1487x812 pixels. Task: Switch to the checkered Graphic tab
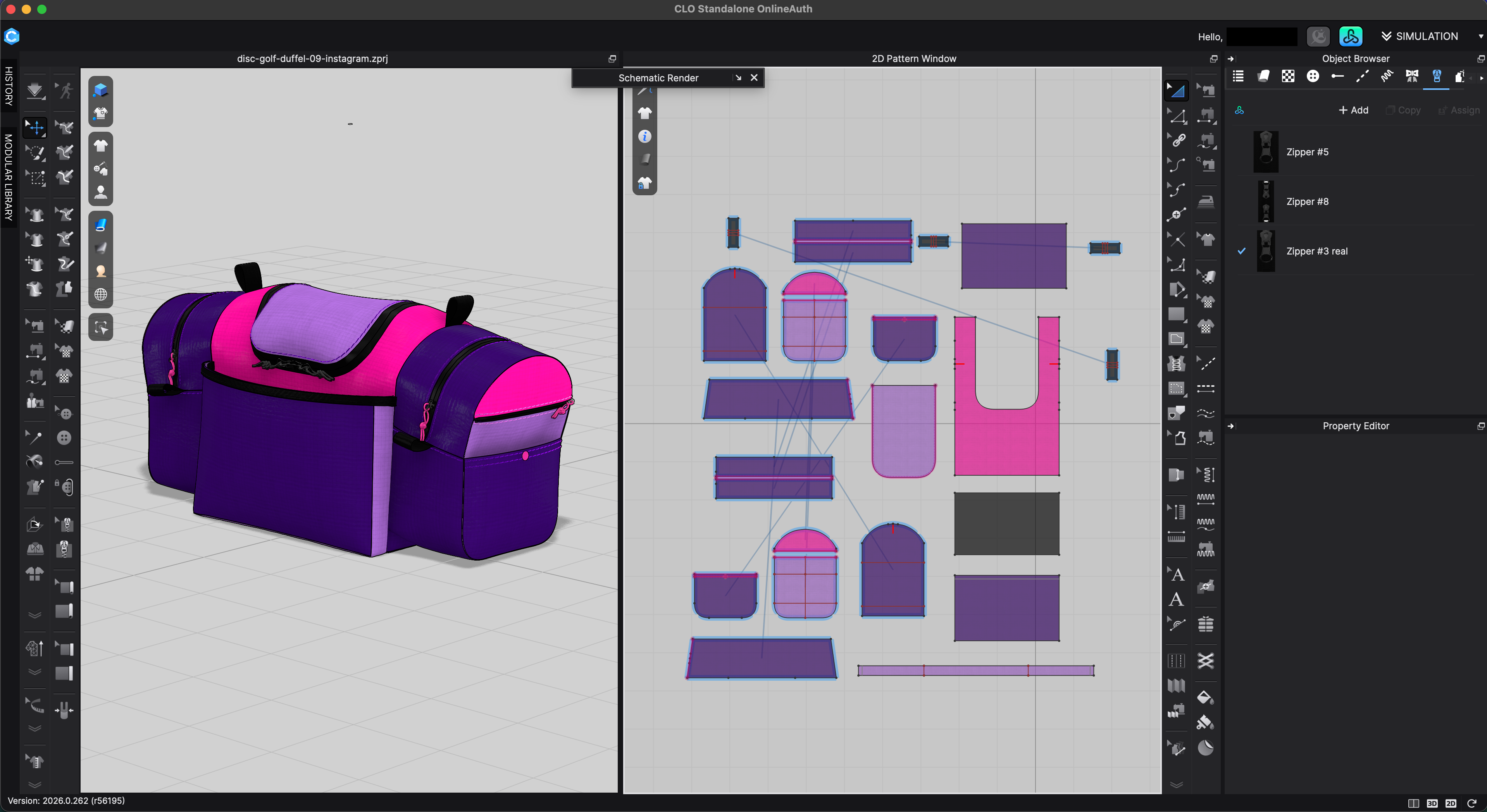pyautogui.click(x=1288, y=76)
